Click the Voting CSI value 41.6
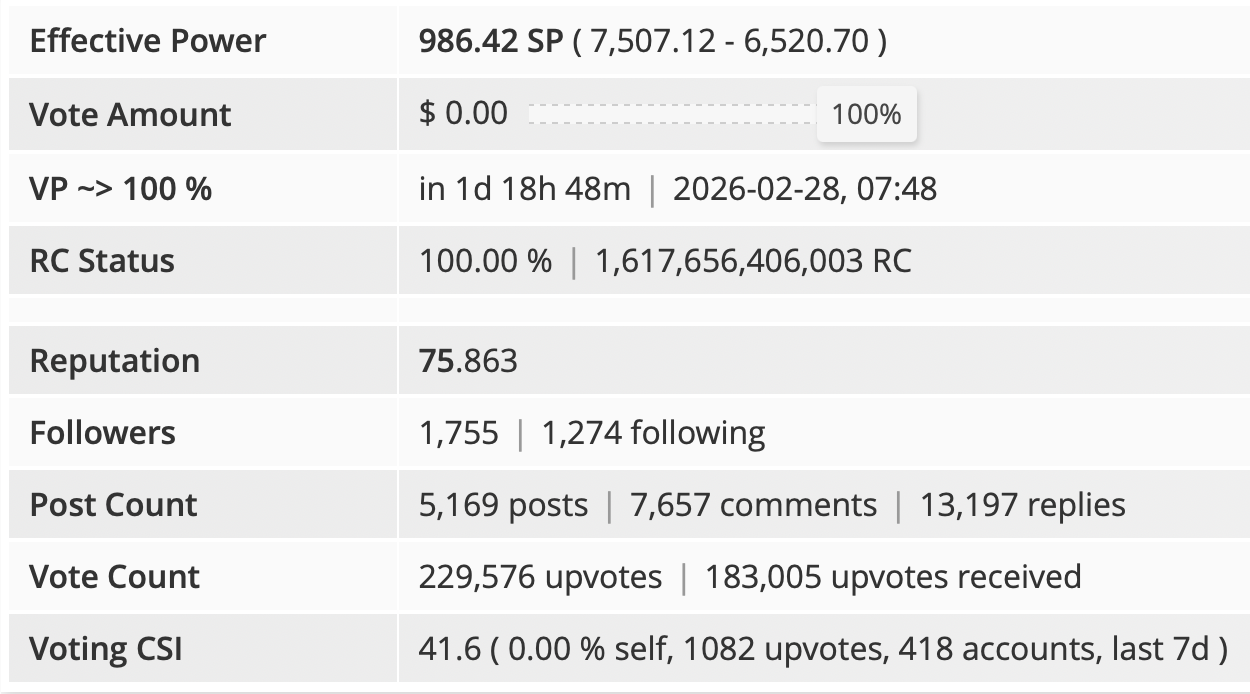The height and width of the screenshot is (694, 1250). pyautogui.click(x=449, y=649)
